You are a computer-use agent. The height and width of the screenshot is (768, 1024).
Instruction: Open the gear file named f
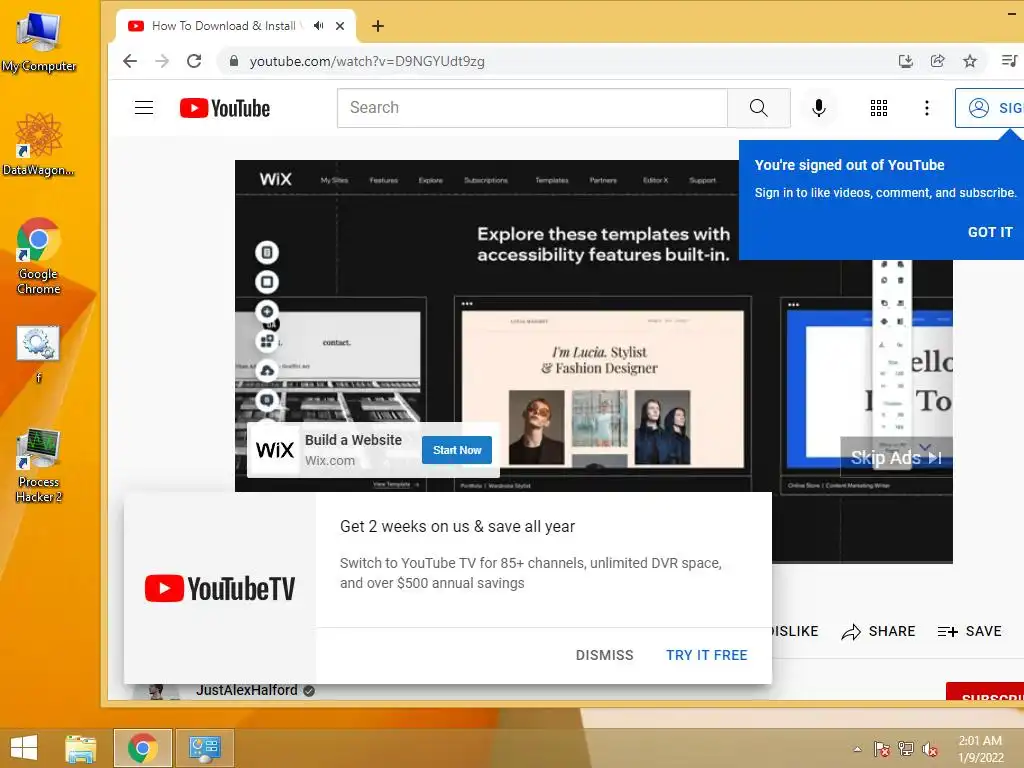[39, 353]
